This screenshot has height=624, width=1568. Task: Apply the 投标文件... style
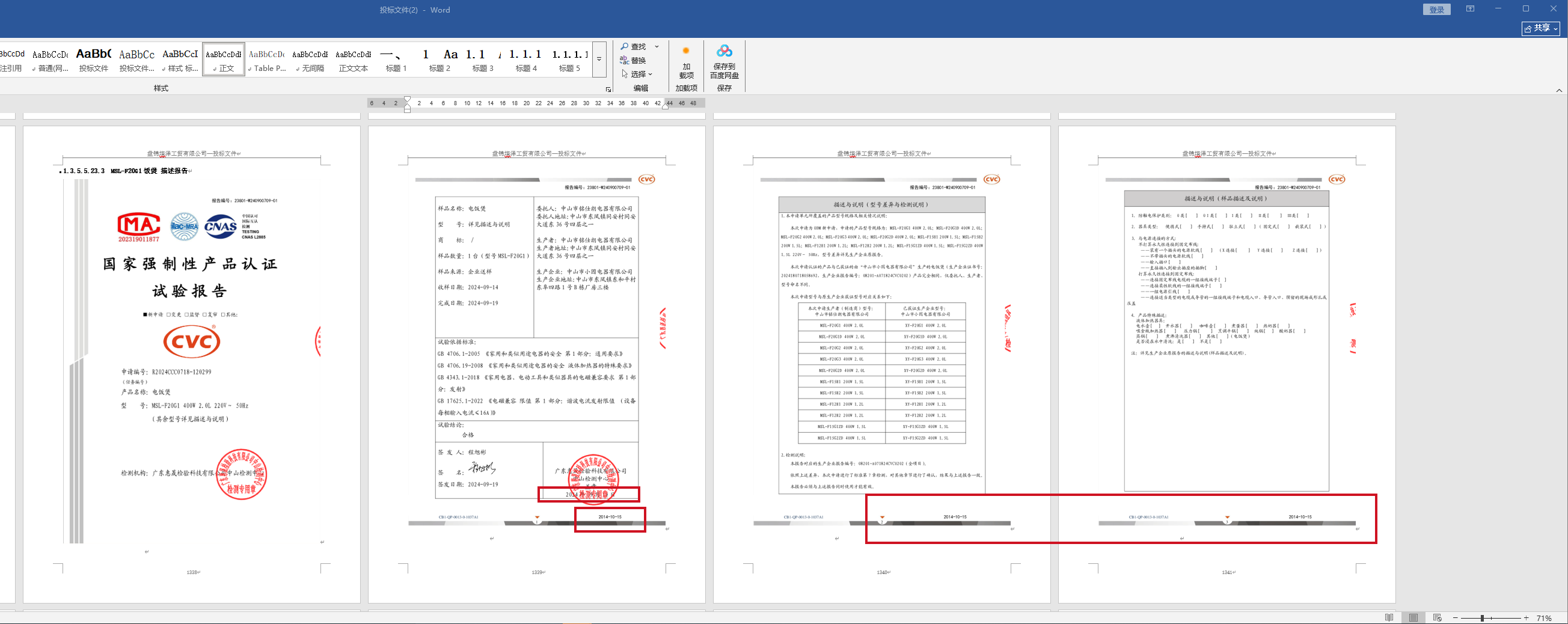click(137, 60)
